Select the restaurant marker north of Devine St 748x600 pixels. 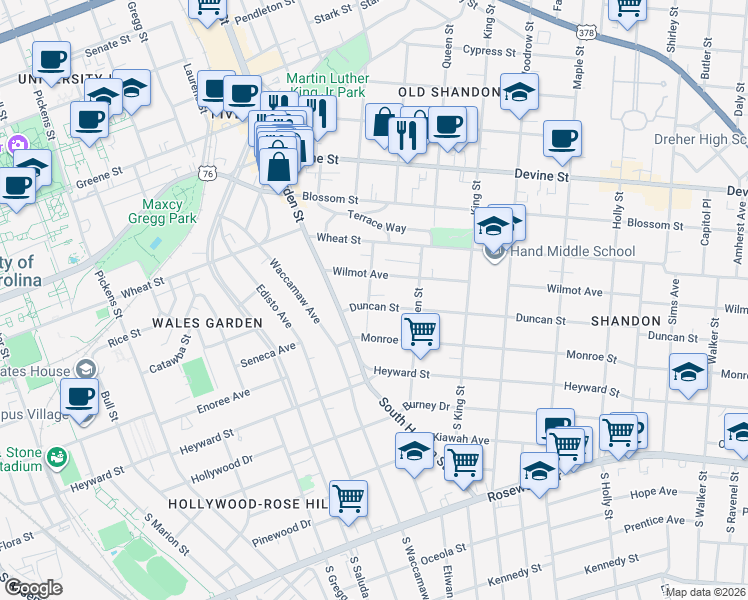(407, 137)
